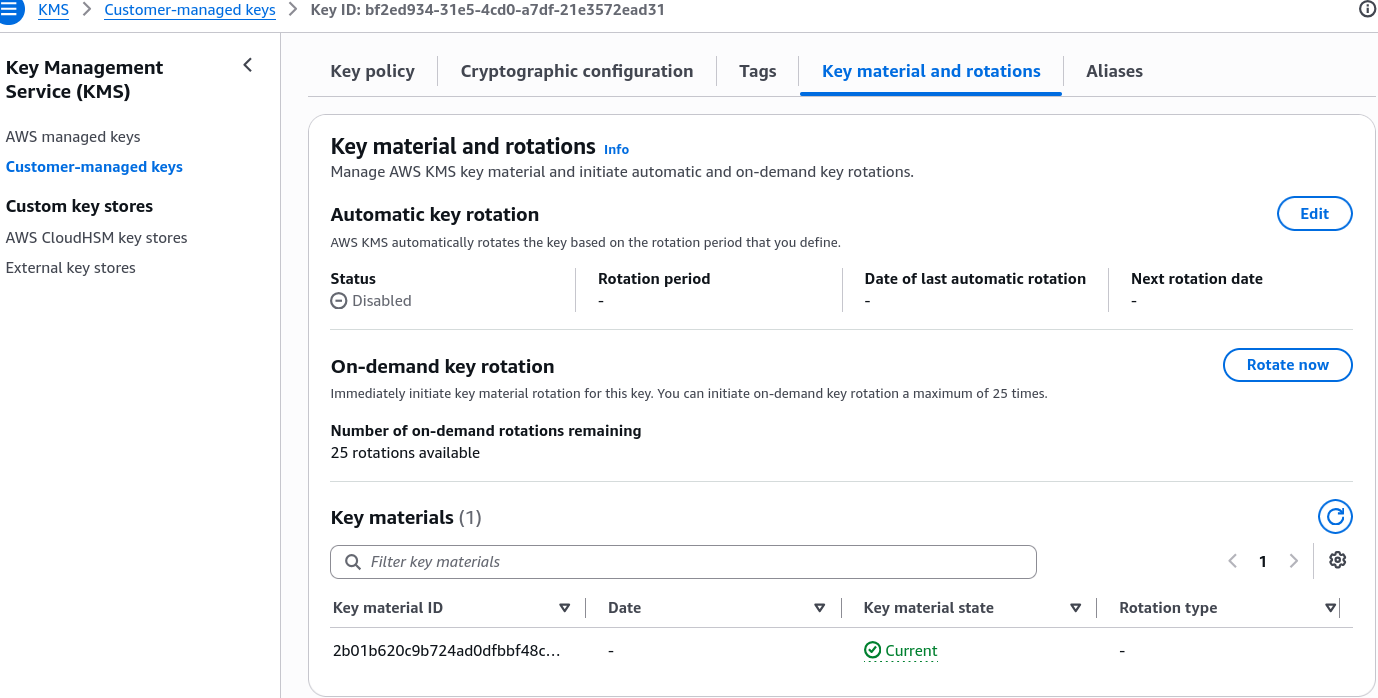The width and height of the screenshot is (1378, 698).
Task: Click the Custom key stores sidebar heading
Action: tap(79, 206)
